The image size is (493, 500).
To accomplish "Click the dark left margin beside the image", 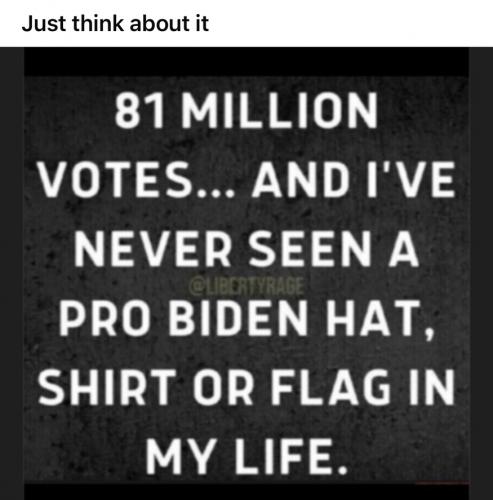I will [x=12, y=273].
